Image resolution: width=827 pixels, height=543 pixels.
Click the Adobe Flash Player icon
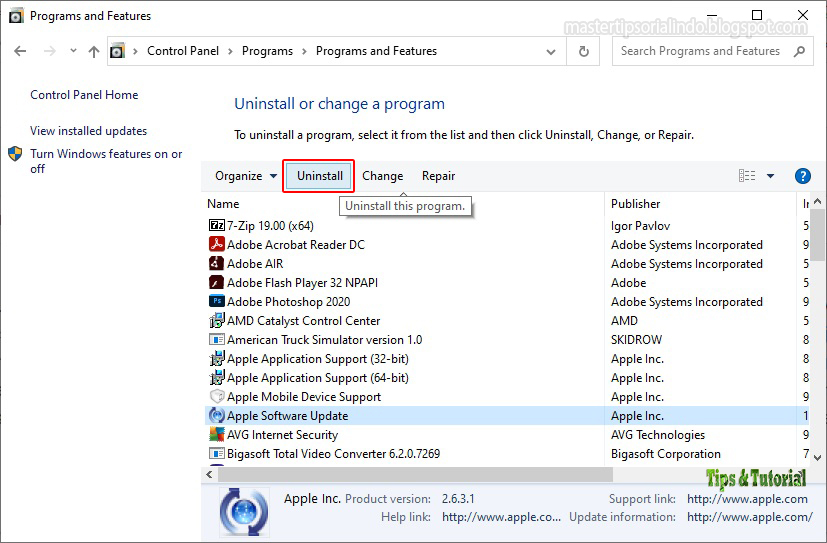click(x=217, y=283)
